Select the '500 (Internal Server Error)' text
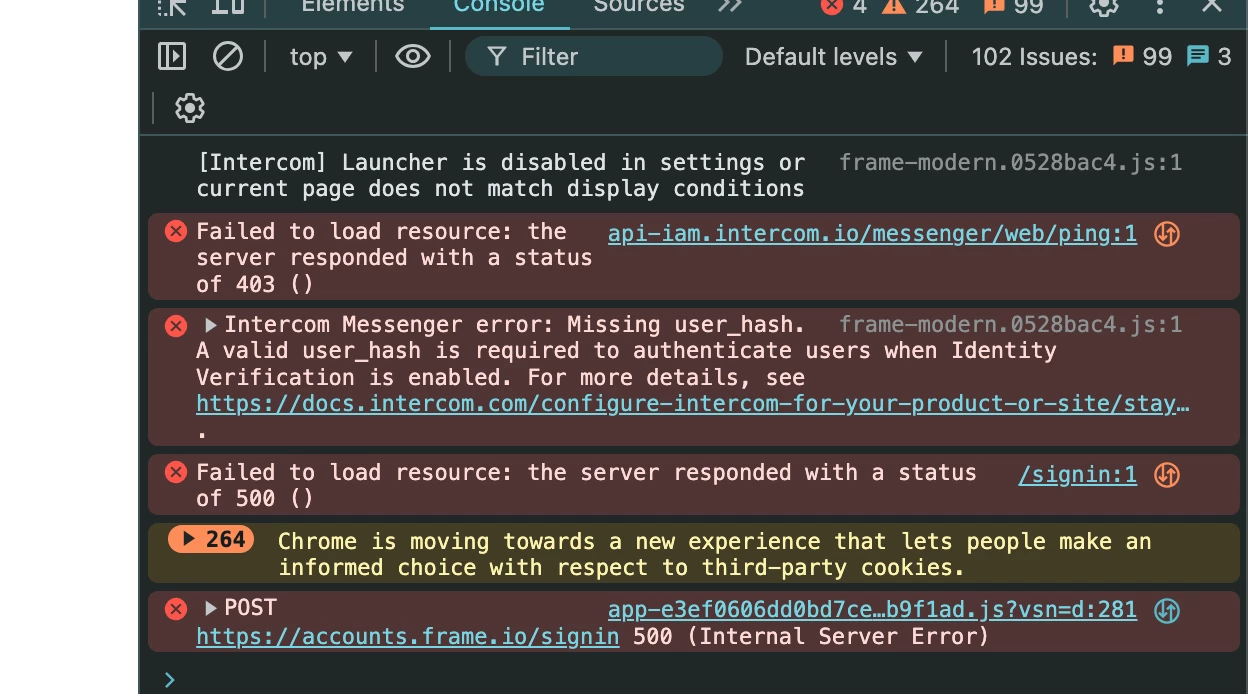Viewport: 1248px width, 694px height. pyautogui.click(x=811, y=637)
